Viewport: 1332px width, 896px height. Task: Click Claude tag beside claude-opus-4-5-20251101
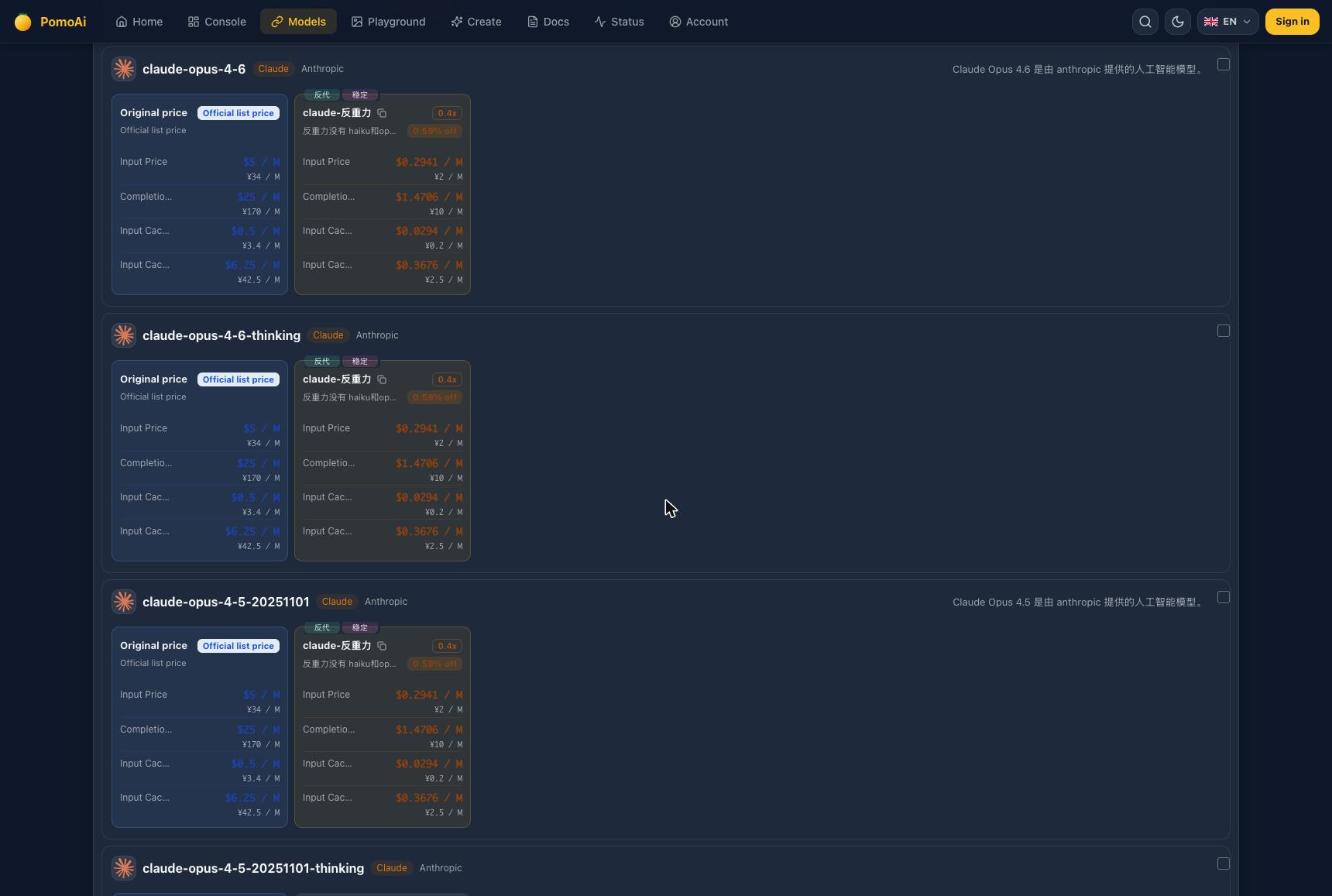(x=337, y=602)
